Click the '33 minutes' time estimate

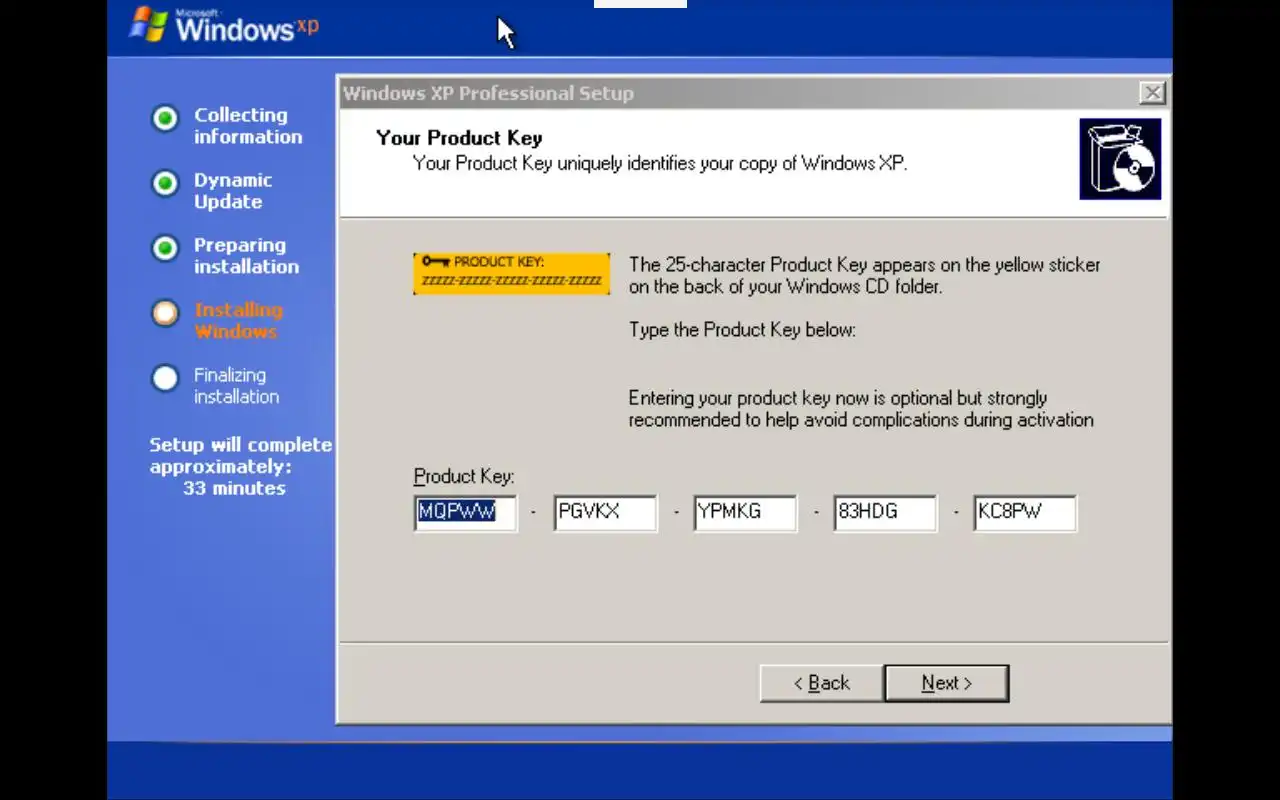pos(234,488)
